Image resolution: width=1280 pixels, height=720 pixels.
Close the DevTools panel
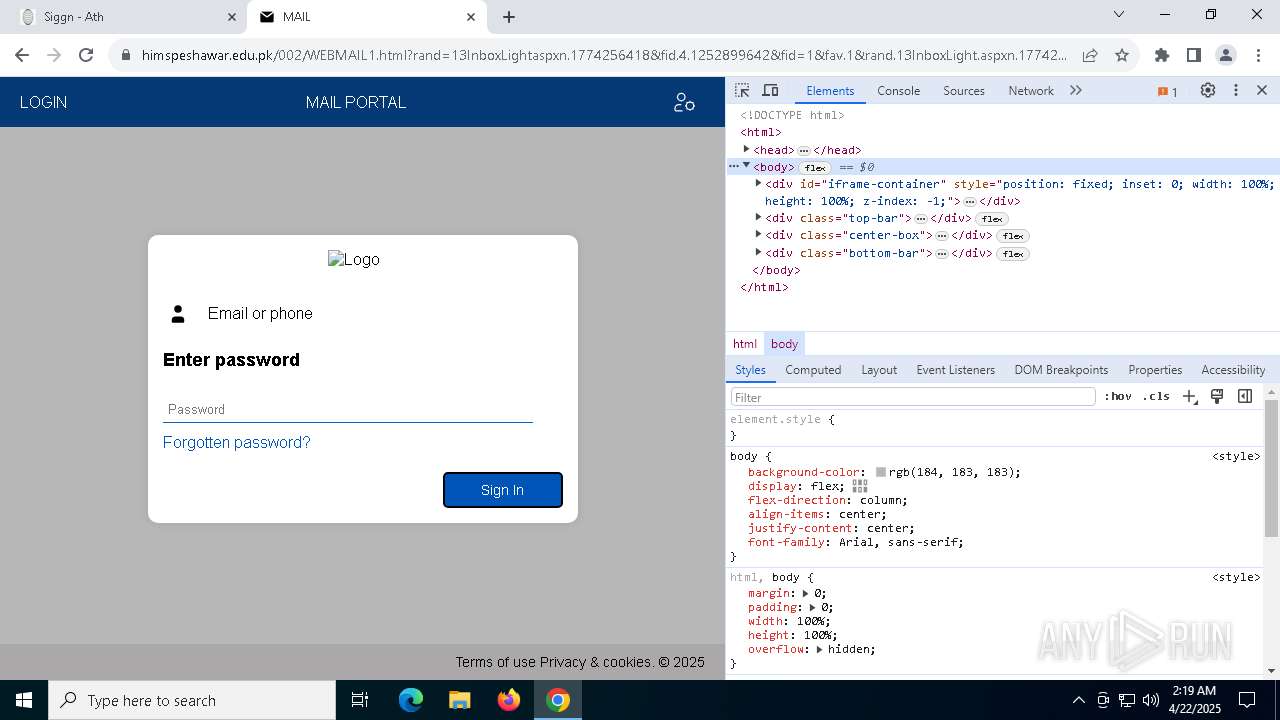tap(1262, 90)
